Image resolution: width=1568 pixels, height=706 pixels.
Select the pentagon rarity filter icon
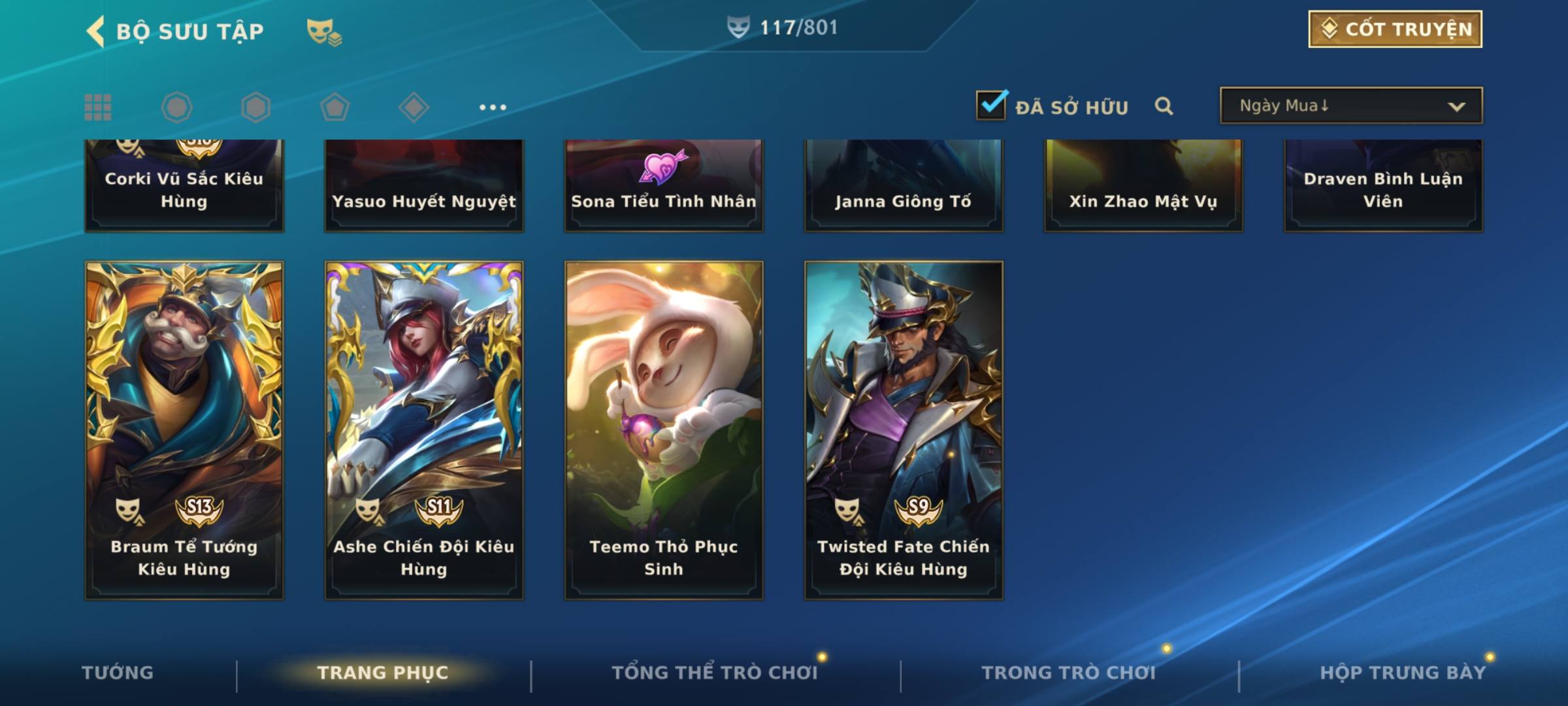[335, 107]
